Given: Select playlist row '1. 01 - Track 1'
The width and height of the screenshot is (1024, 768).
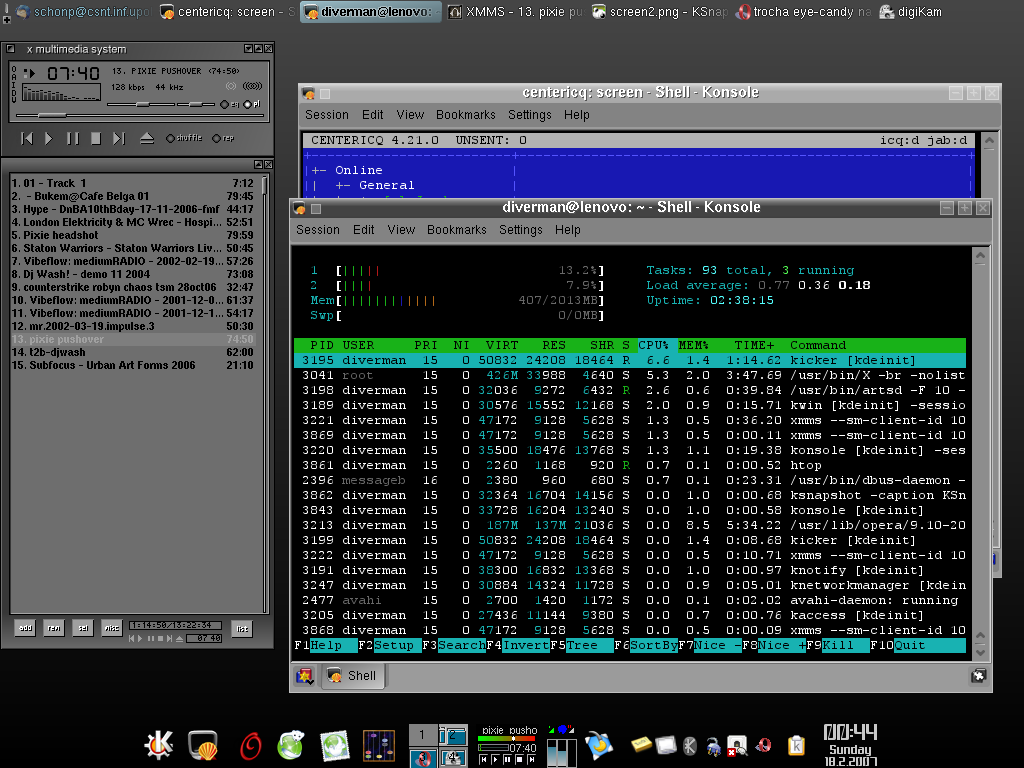Looking at the screenshot, I should 133,183.
